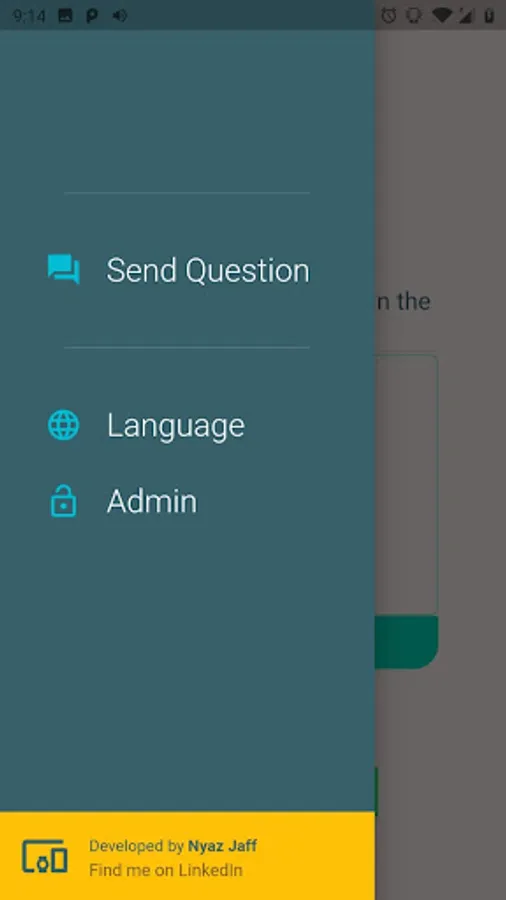
Task: Tap the green button under the text box
Action: pyautogui.click(x=407, y=642)
